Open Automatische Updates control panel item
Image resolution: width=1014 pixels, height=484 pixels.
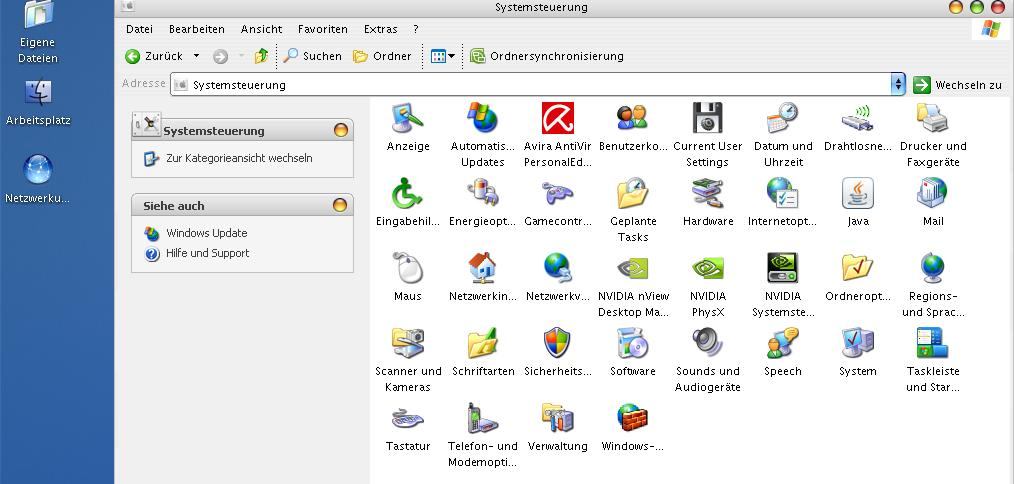[x=482, y=118]
